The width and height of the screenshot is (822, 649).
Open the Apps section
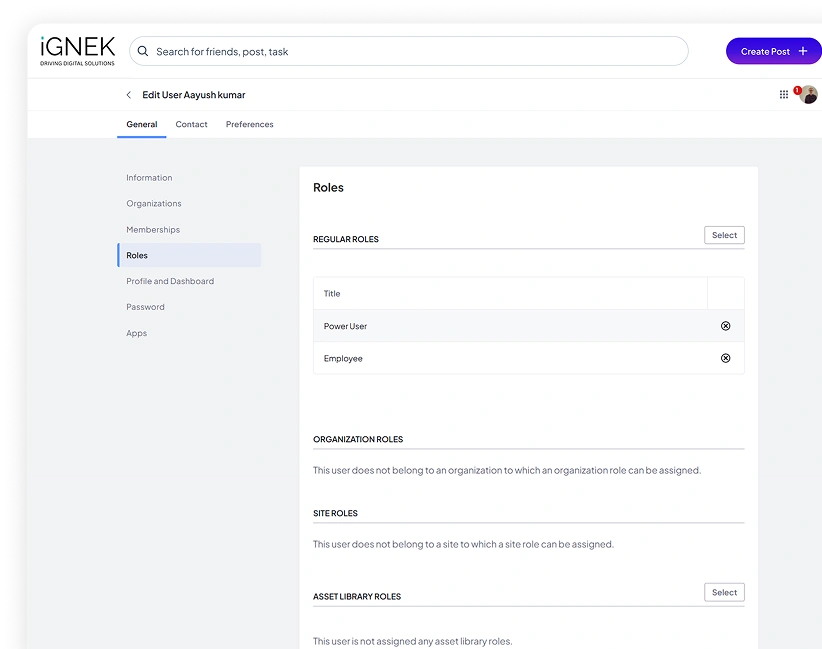tap(136, 333)
